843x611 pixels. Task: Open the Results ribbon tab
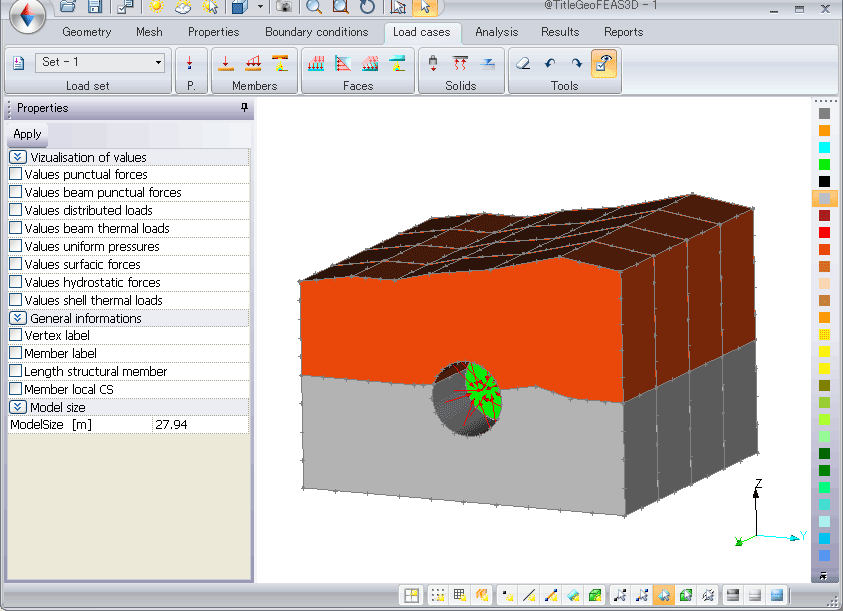point(560,32)
